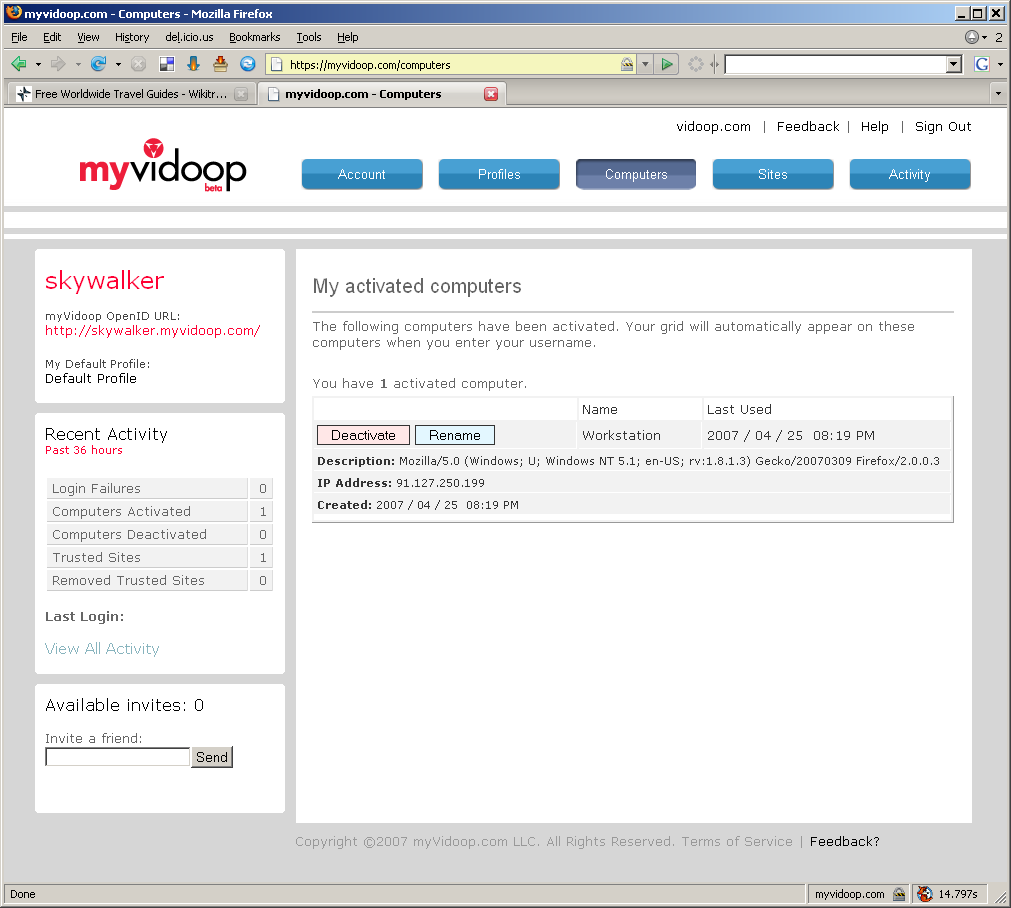Click the footer Feedback? link
This screenshot has width=1011, height=908.
click(845, 842)
